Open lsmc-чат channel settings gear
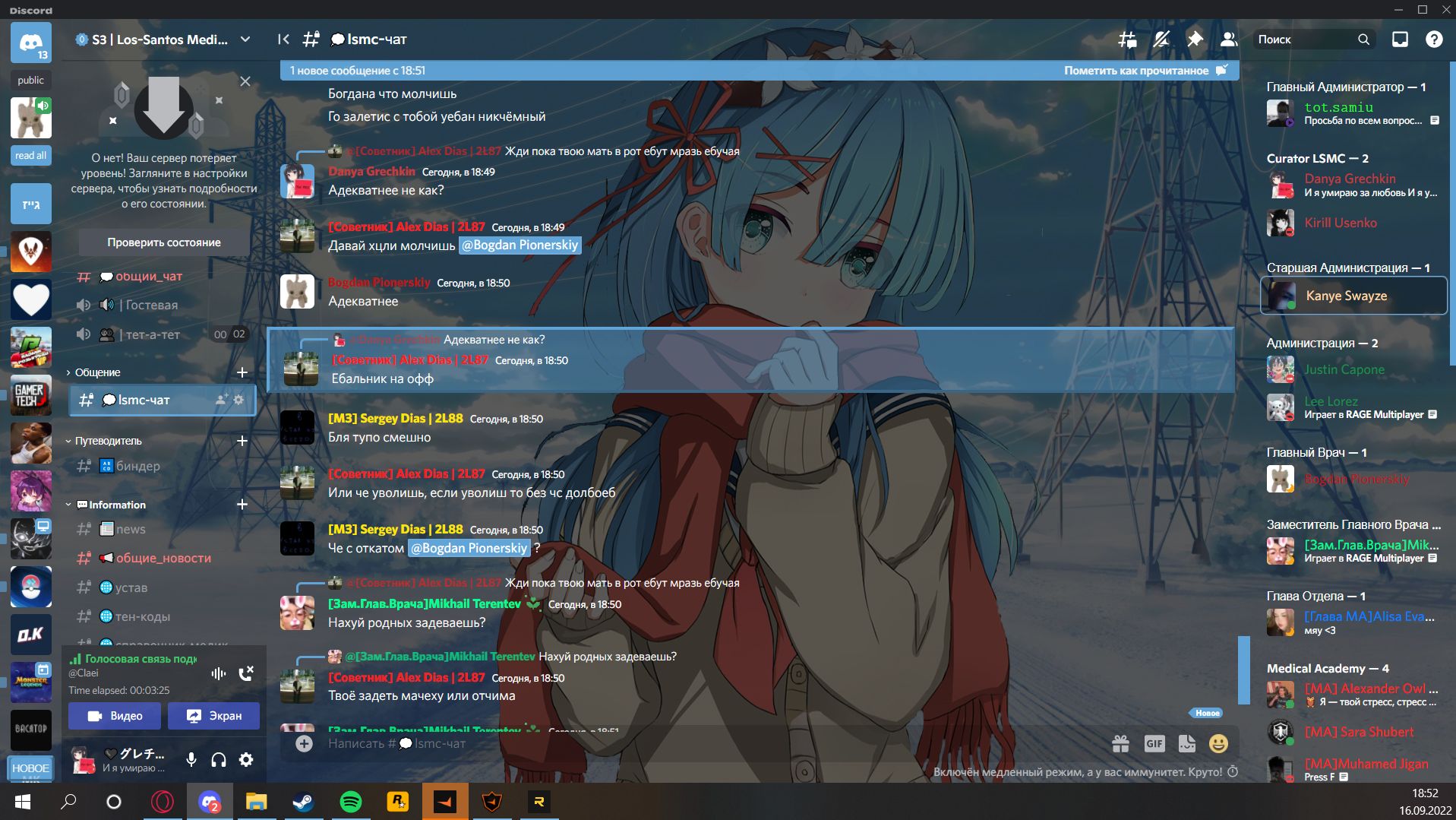This screenshot has width=1456, height=820. coord(239,400)
